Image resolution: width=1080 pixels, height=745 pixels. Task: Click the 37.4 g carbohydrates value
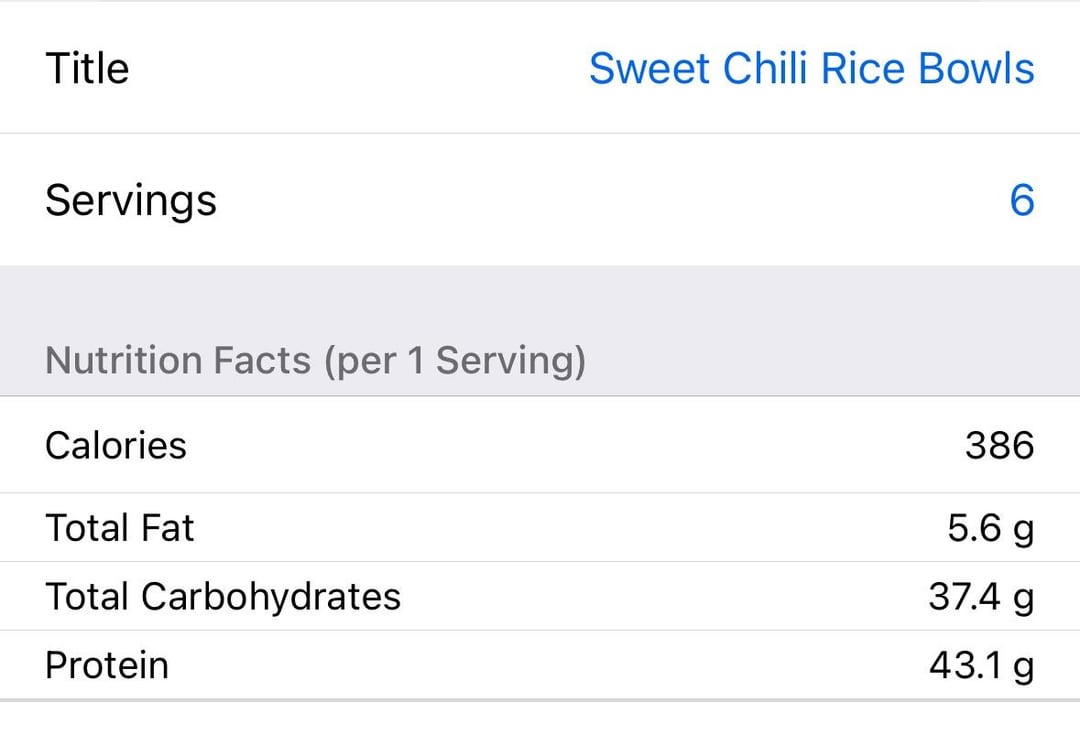tap(981, 597)
